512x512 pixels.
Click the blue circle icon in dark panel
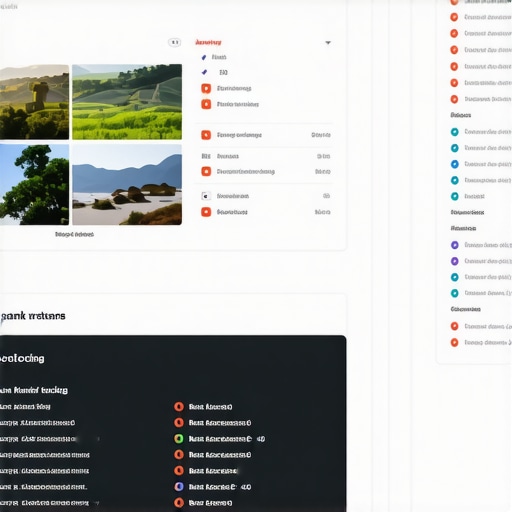tap(179, 487)
